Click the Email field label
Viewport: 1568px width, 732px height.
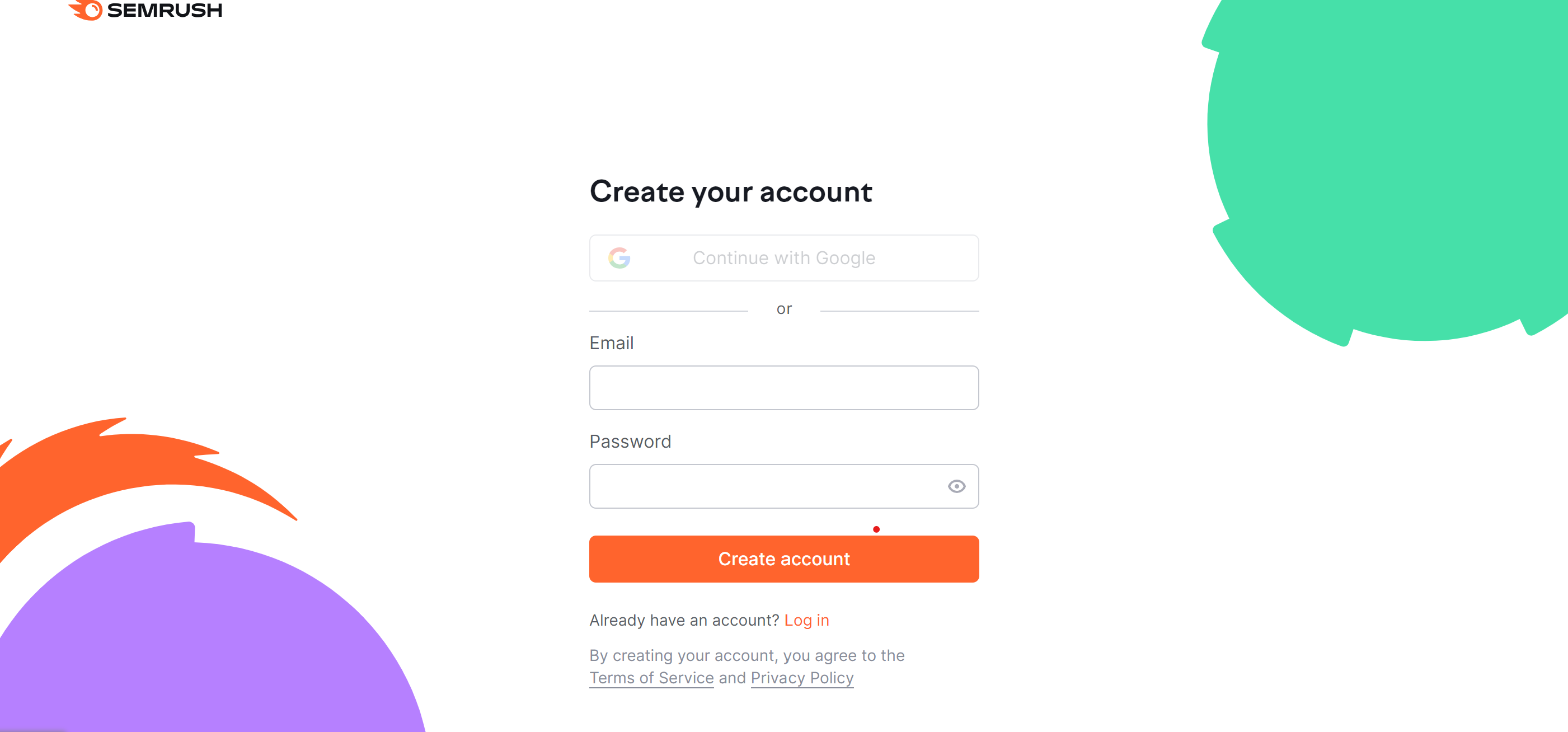[x=611, y=343]
